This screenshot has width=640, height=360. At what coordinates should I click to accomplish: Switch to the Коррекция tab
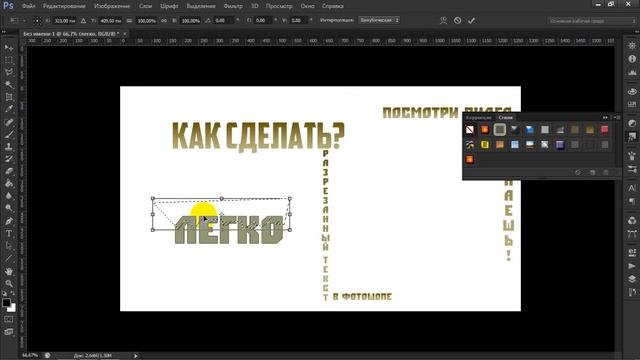click(479, 118)
